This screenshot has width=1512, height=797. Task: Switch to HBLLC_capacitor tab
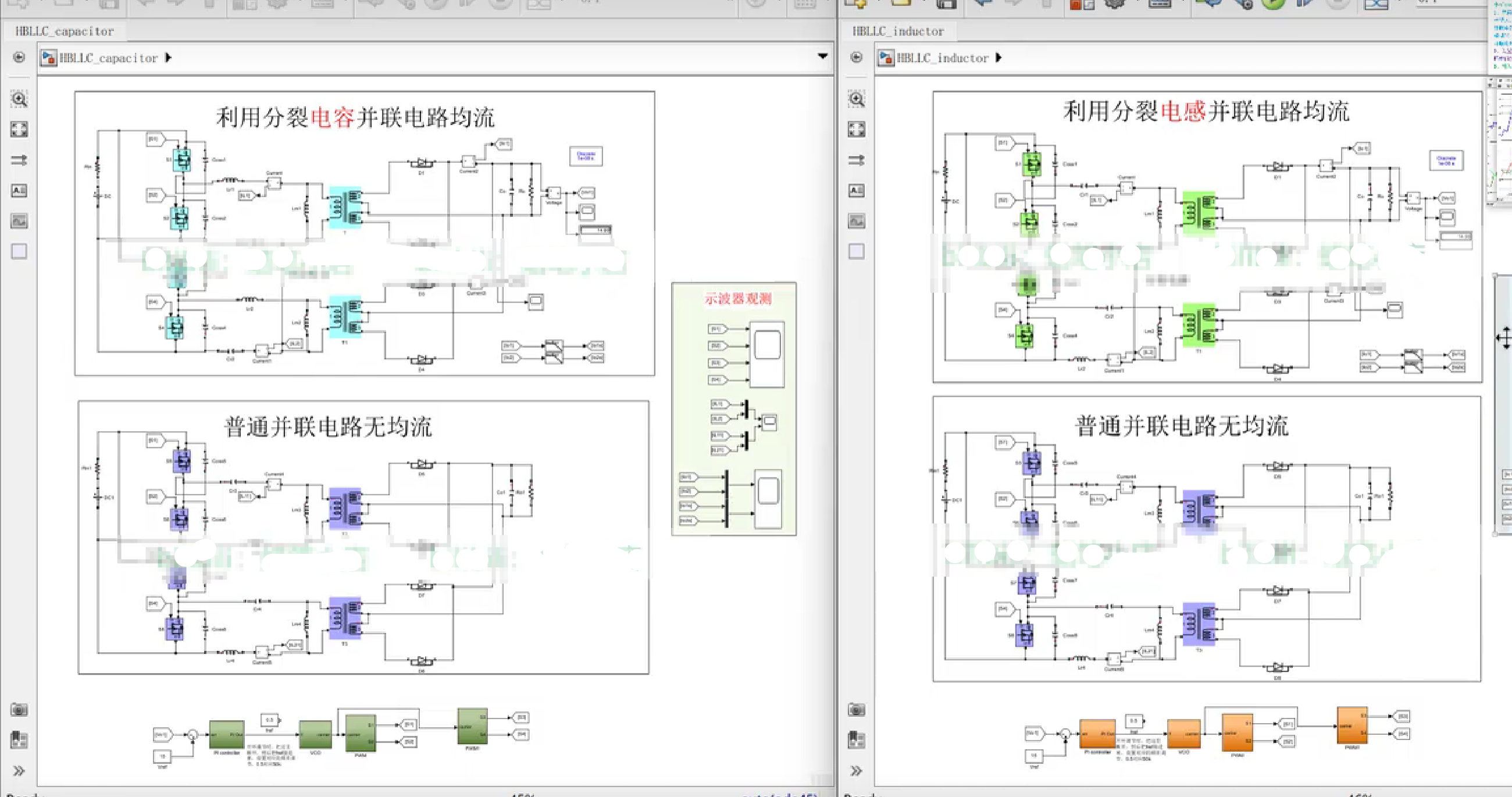tap(65, 31)
